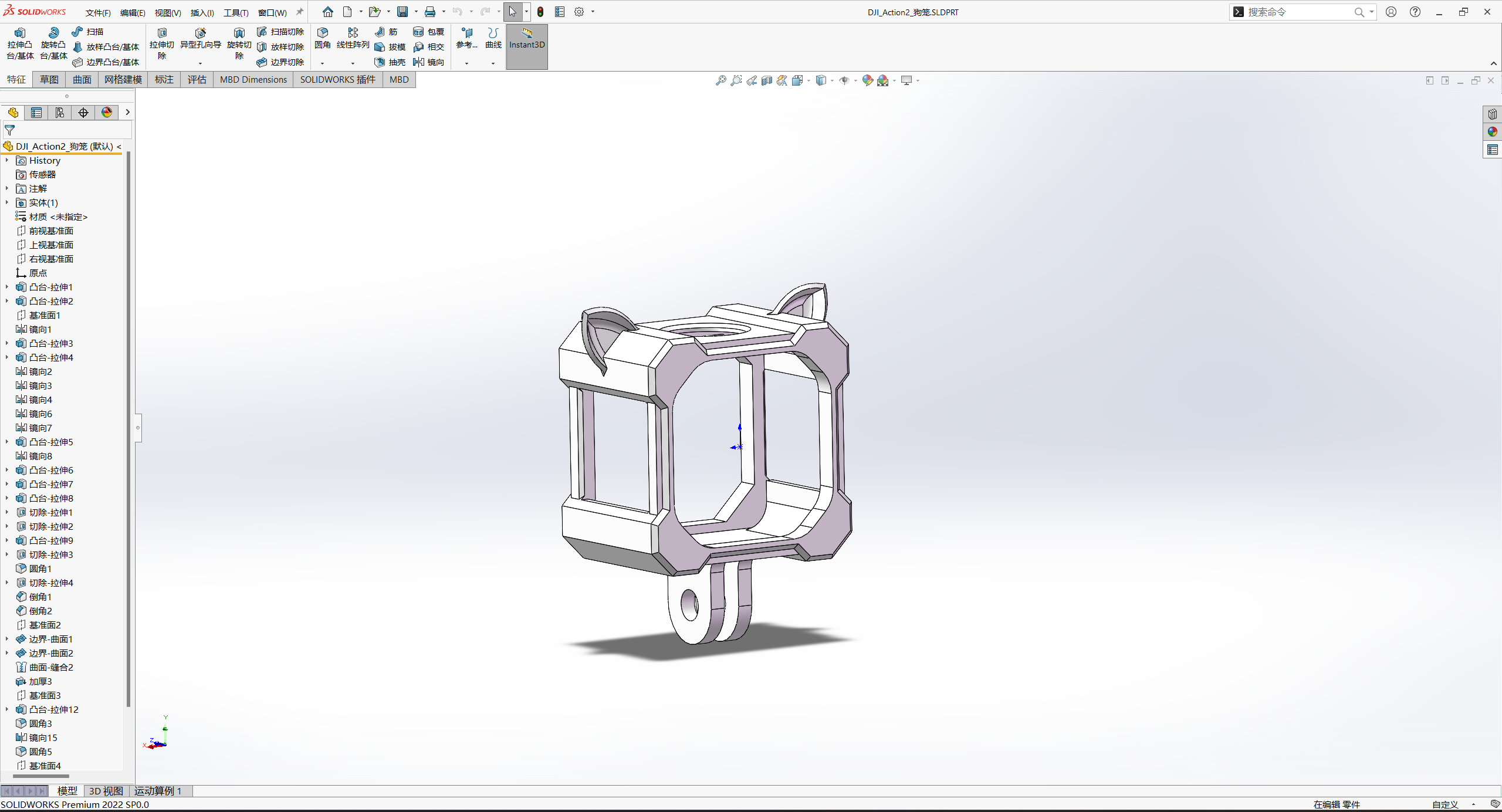Expand the 切除-拉伸4 feature node

click(7, 583)
